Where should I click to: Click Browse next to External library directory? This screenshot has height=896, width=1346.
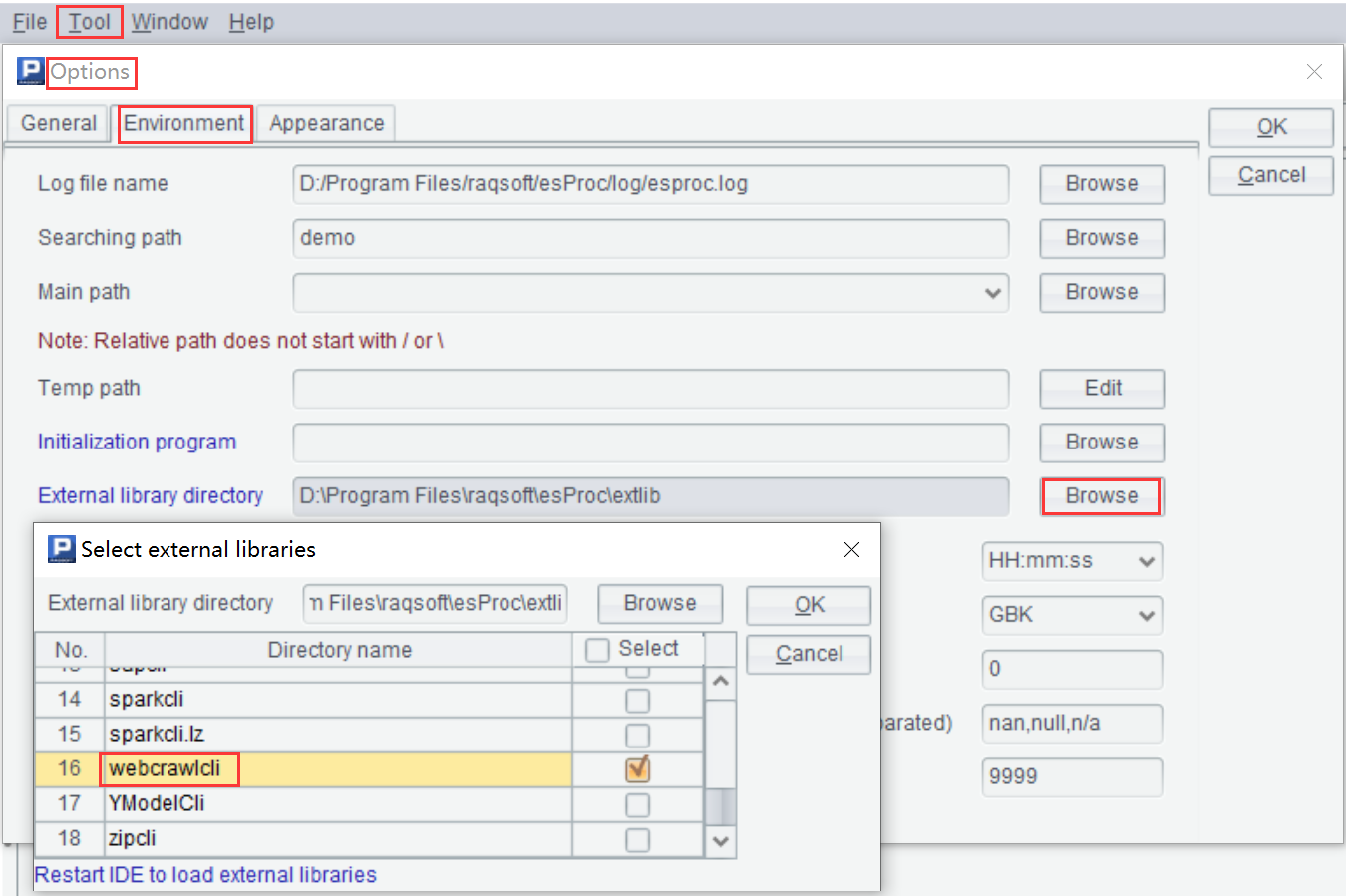click(1101, 496)
